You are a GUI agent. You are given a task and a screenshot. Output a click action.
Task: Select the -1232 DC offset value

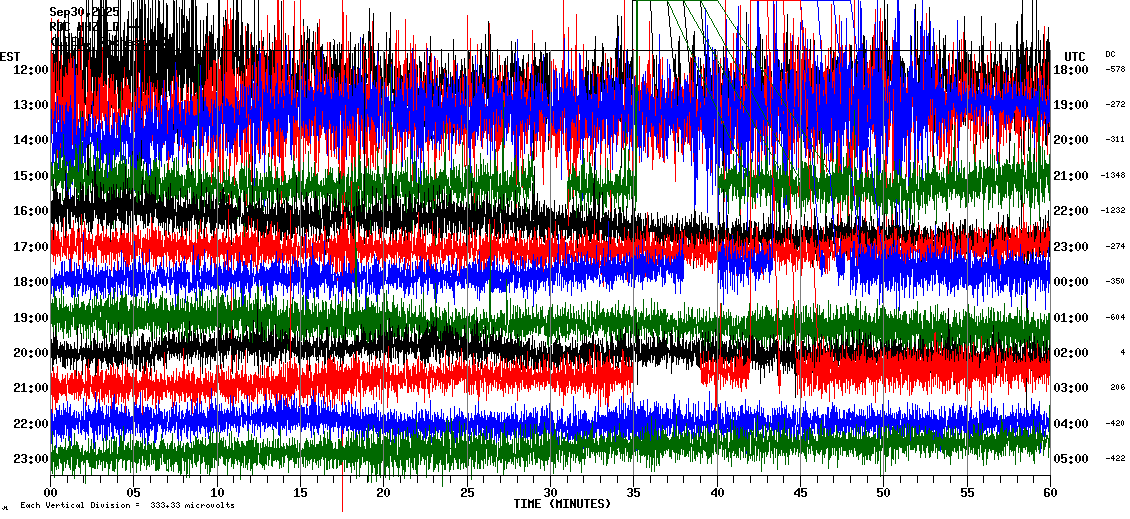(1113, 211)
